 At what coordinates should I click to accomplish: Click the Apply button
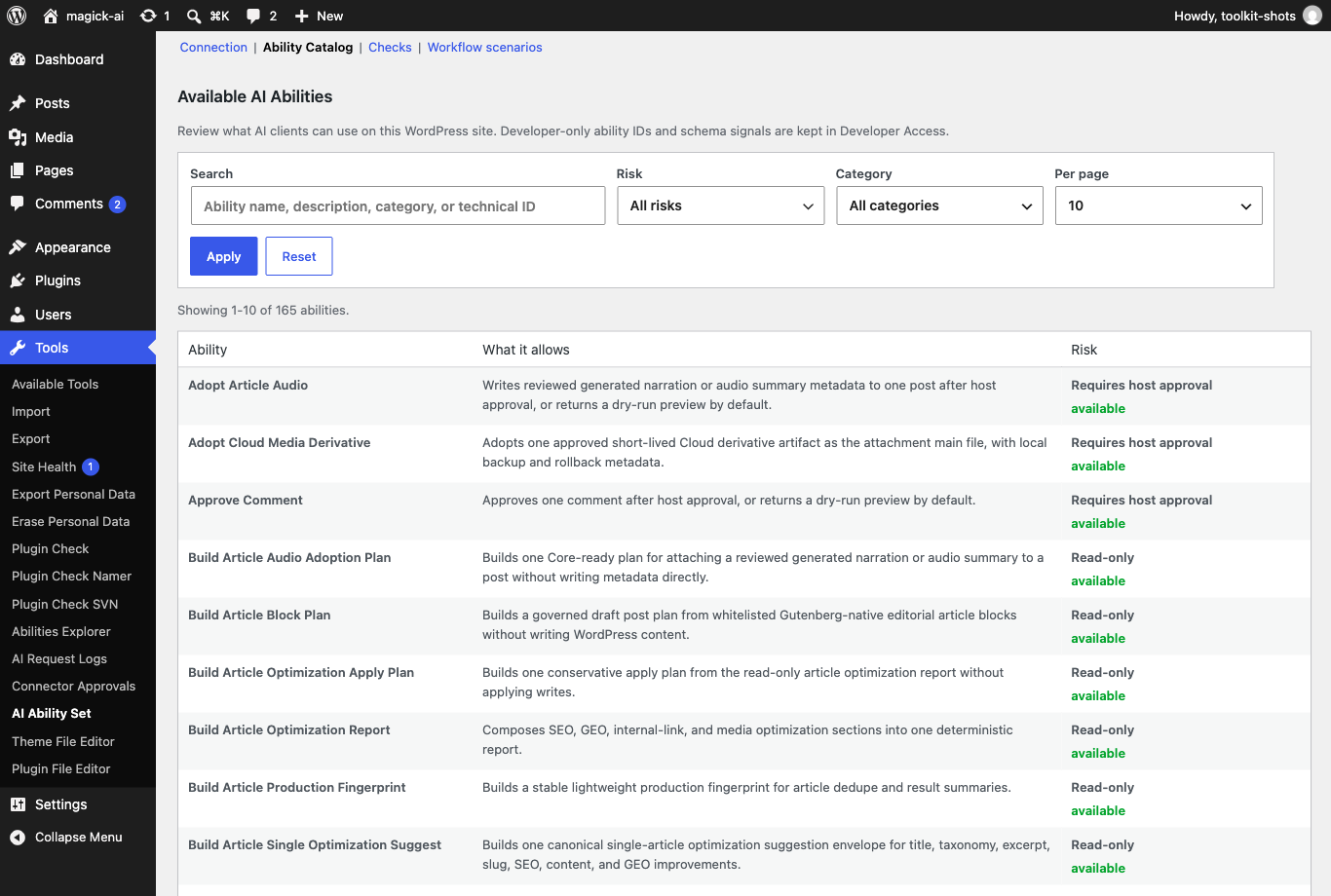(224, 256)
